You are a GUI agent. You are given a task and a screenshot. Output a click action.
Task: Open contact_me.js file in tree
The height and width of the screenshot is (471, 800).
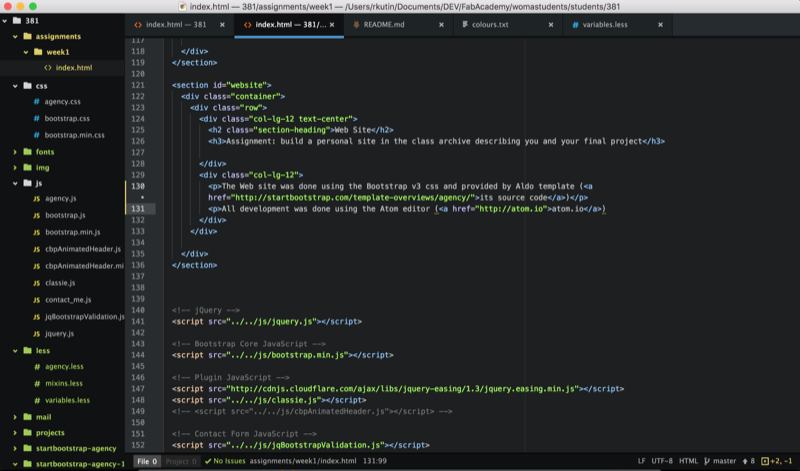click(68, 300)
